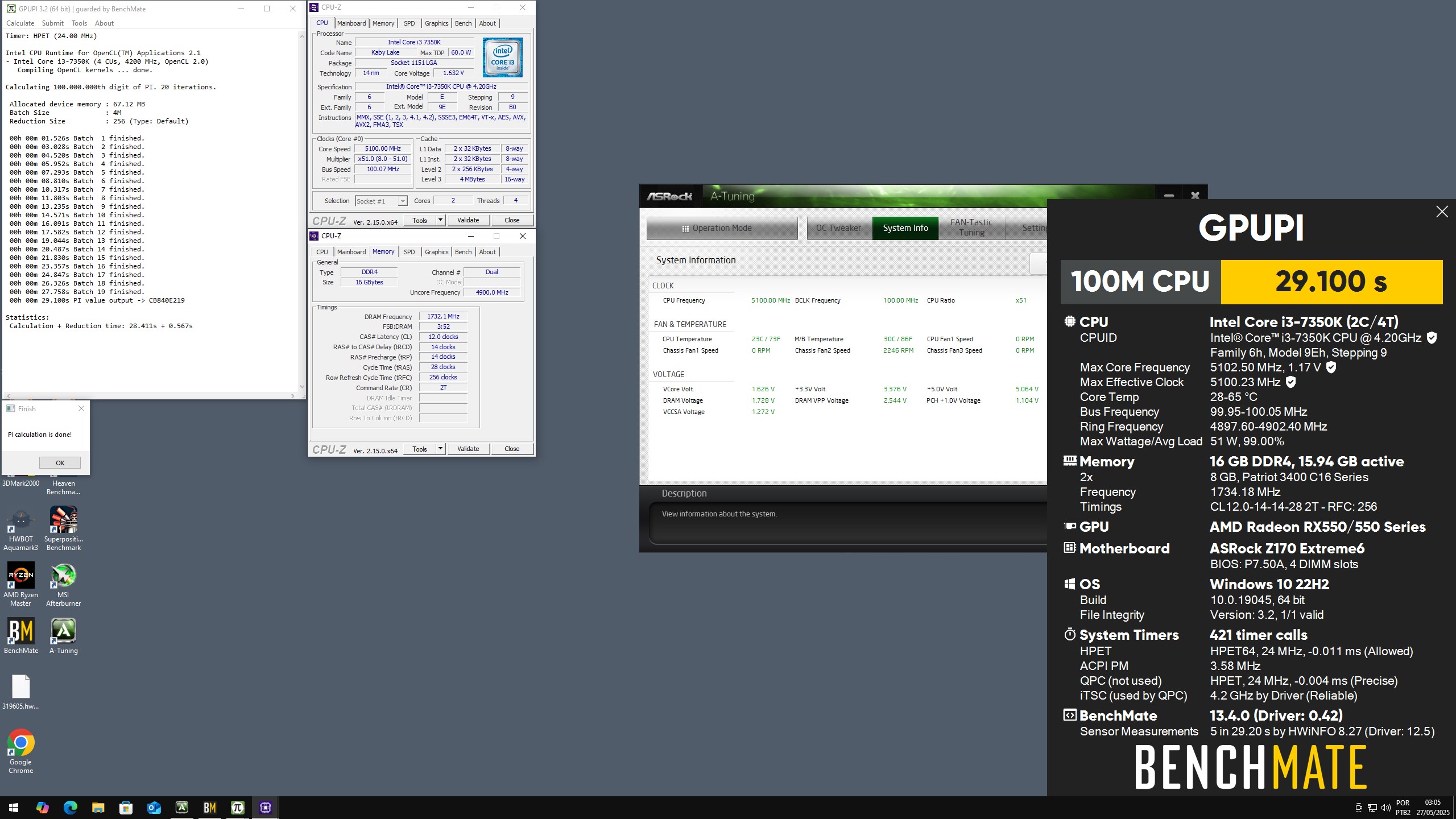Click Validate in the Memory CPU-Z window
This screenshot has height=819, width=1456.
pyautogui.click(x=468, y=449)
